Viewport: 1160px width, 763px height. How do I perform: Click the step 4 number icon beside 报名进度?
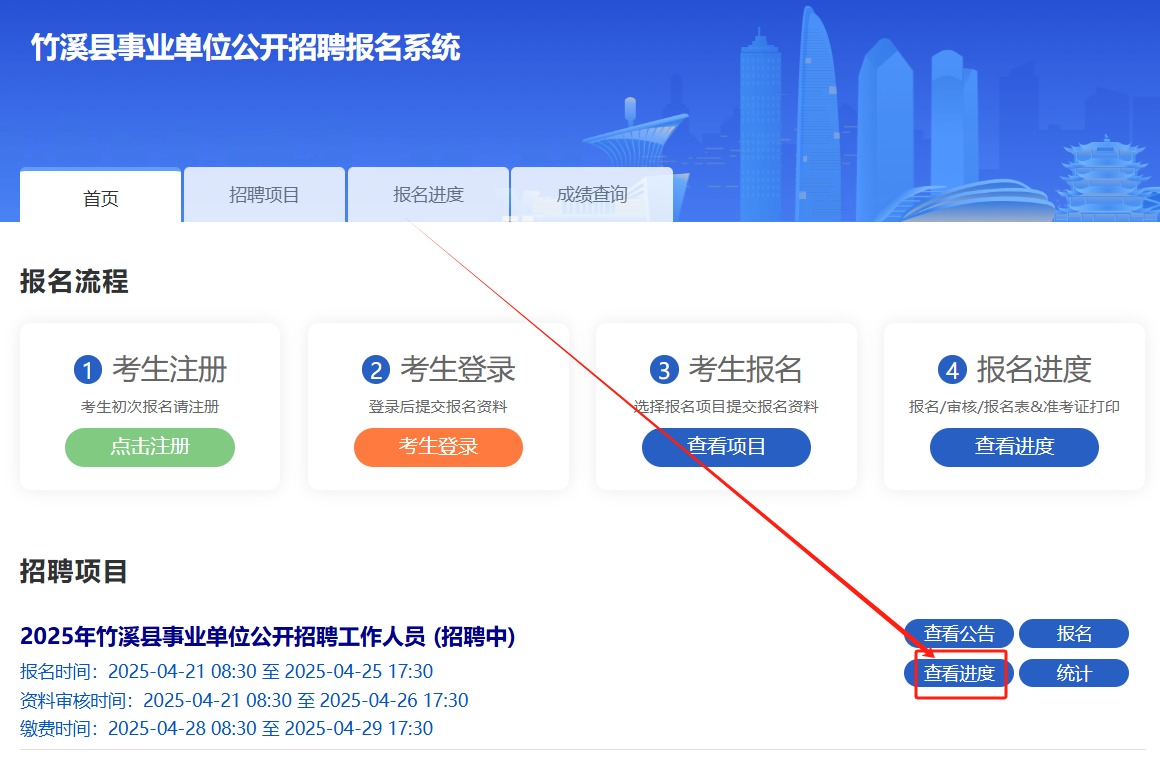coord(952,369)
